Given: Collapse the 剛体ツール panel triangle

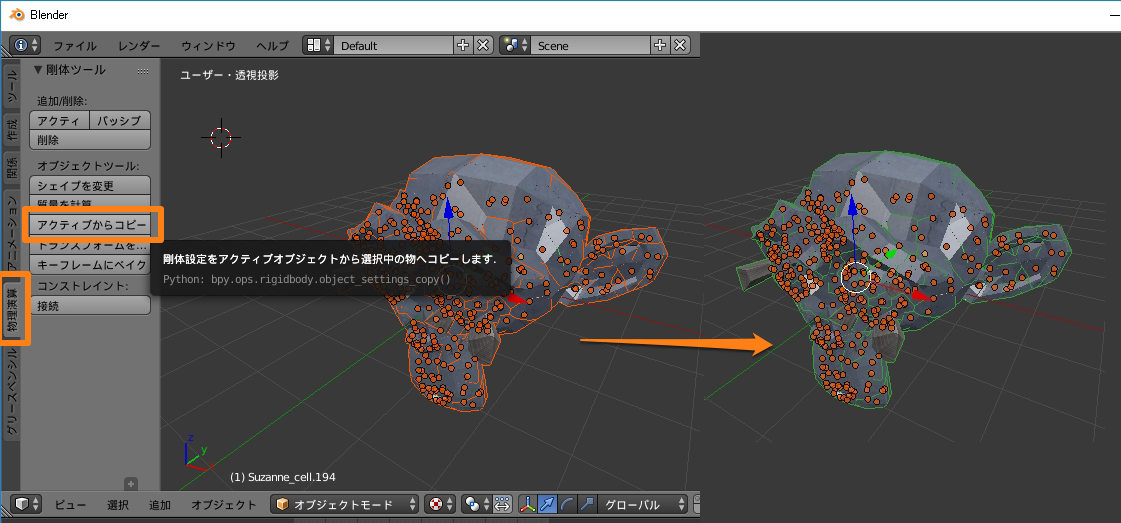Looking at the screenshot, I should [x=39, y=70].
